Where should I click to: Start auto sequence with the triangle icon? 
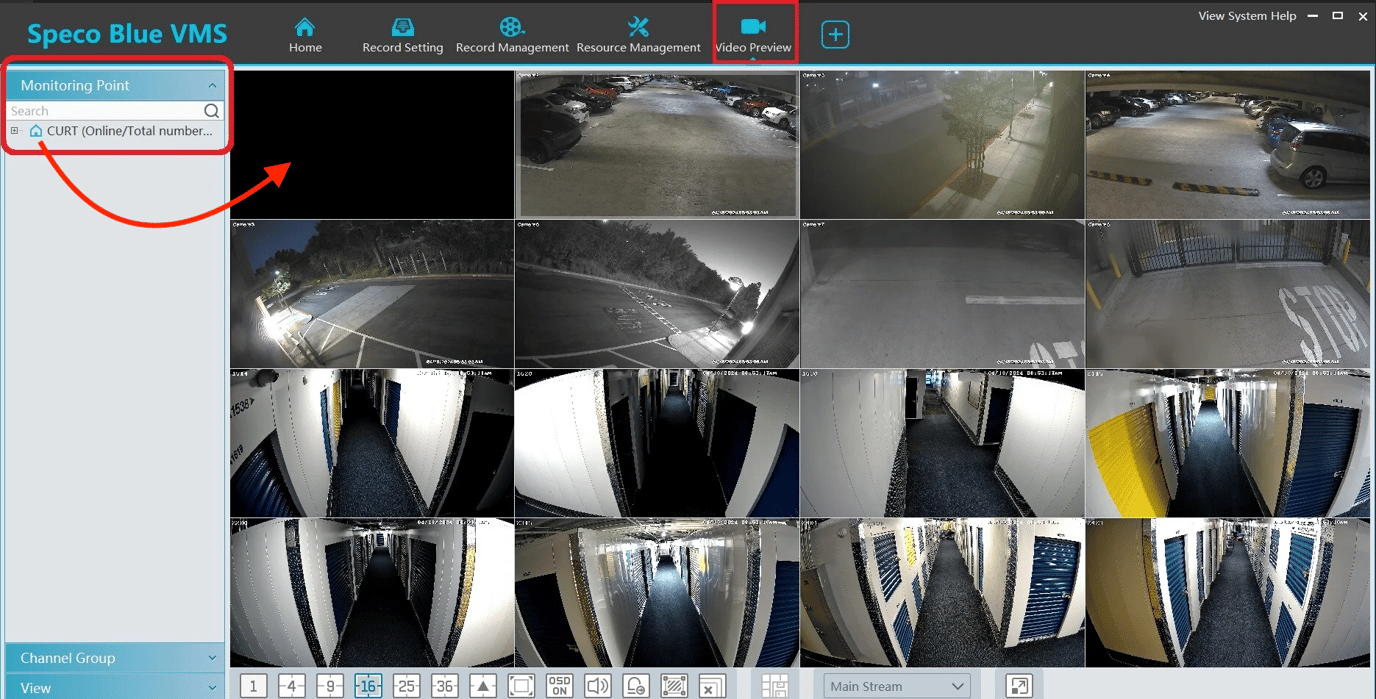click(482, 686)
